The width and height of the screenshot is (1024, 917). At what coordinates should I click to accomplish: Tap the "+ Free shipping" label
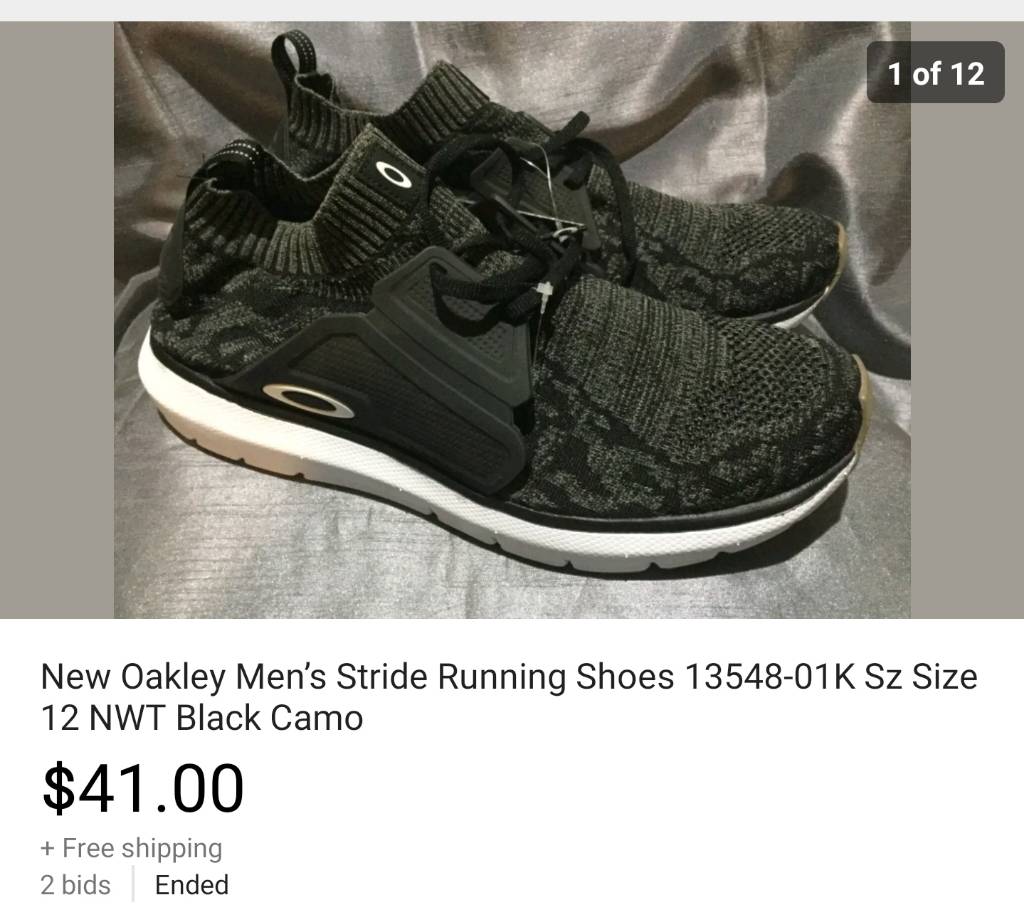pos(131,848)
